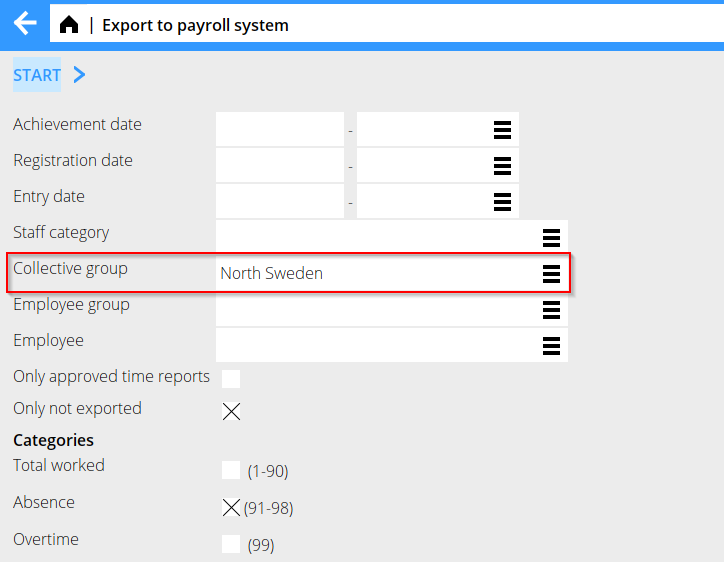The height and width of the screenshot is (562, 724).
Task: Tick the Overtime category checkbox
Action: (231, 544)
